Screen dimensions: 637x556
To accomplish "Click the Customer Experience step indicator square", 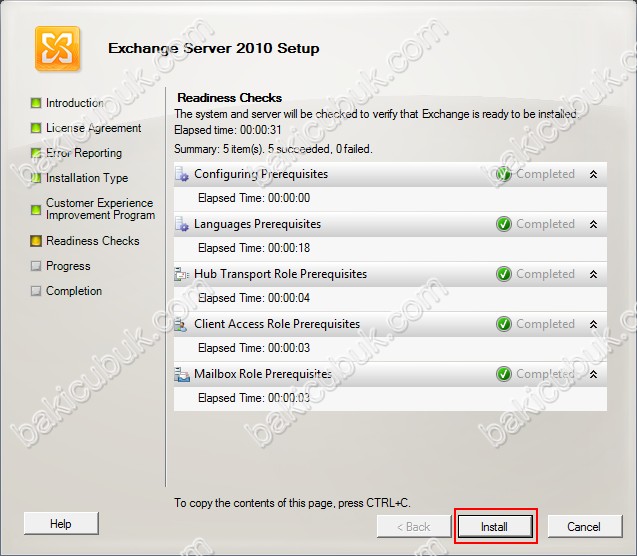I will click(36, 210).
